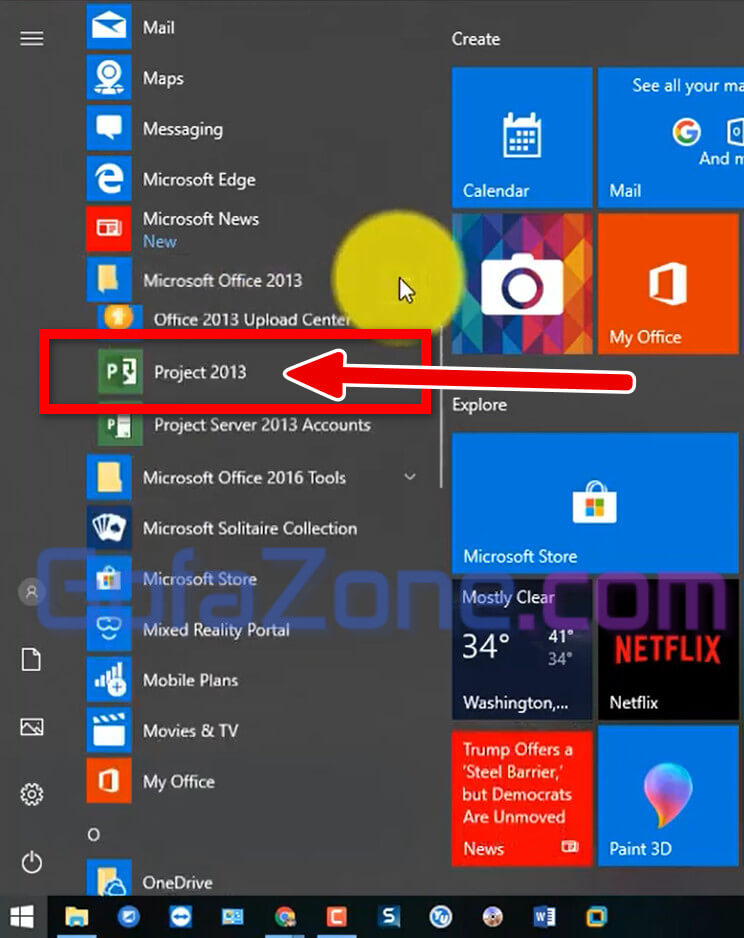
Task: Expand the Start menu hamburger button
Action: tap(32, 38)
